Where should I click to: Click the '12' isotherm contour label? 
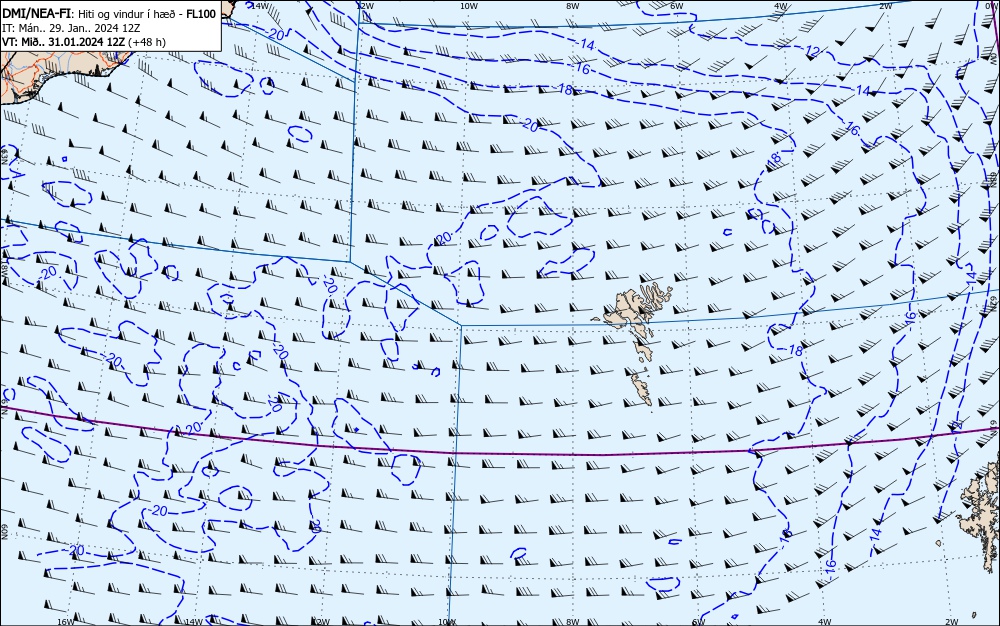812,51
